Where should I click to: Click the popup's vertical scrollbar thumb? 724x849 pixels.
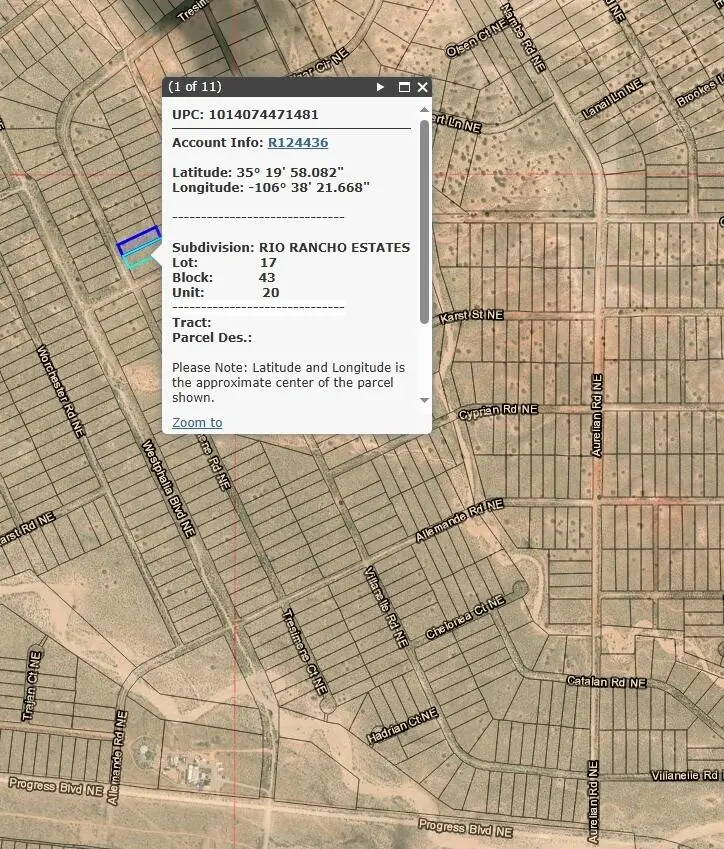click(424, 220)
